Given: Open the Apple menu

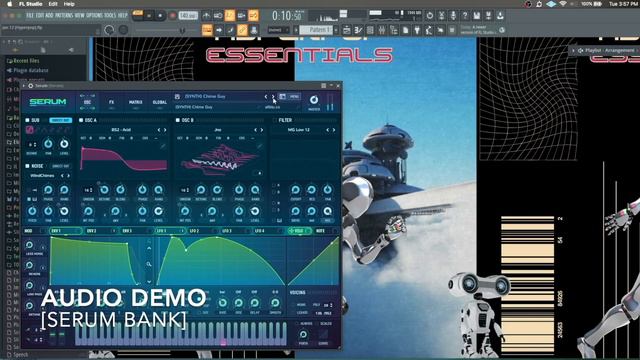Looking at the screenshot, I should pos(9,4).
